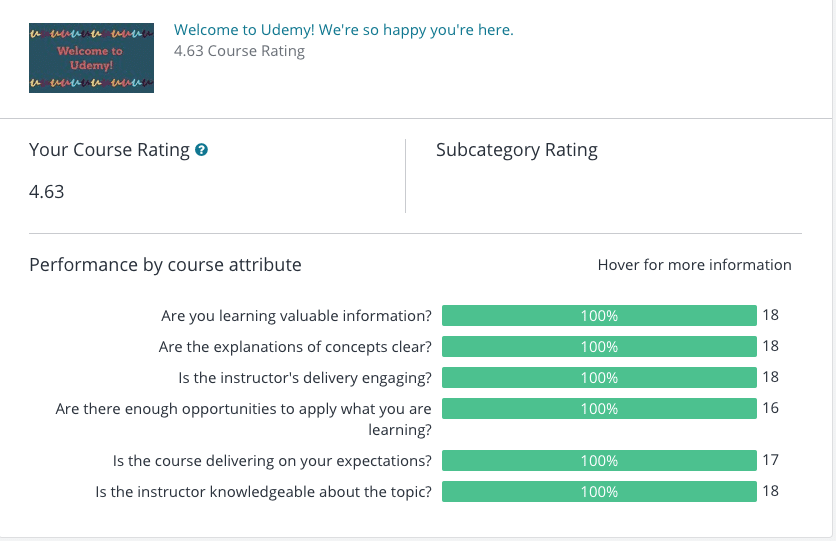Viewport: 836px width, 541px height.
Task: Click the label Are you learning valuable information?
Action: point(296,316)
